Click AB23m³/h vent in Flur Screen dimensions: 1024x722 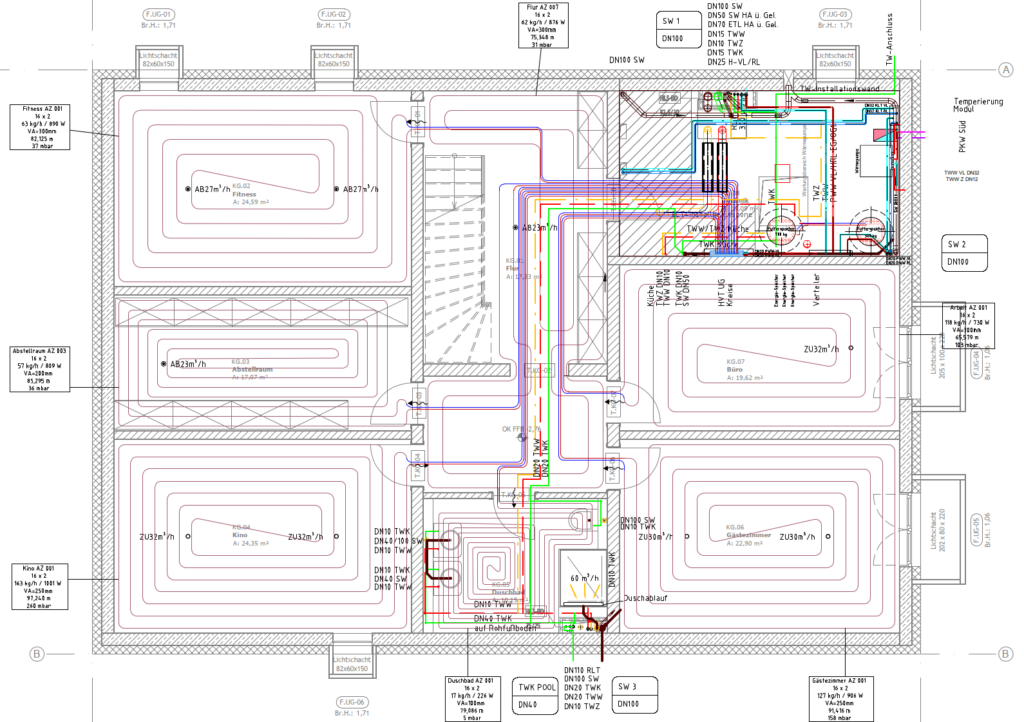(x=535, y=228)
